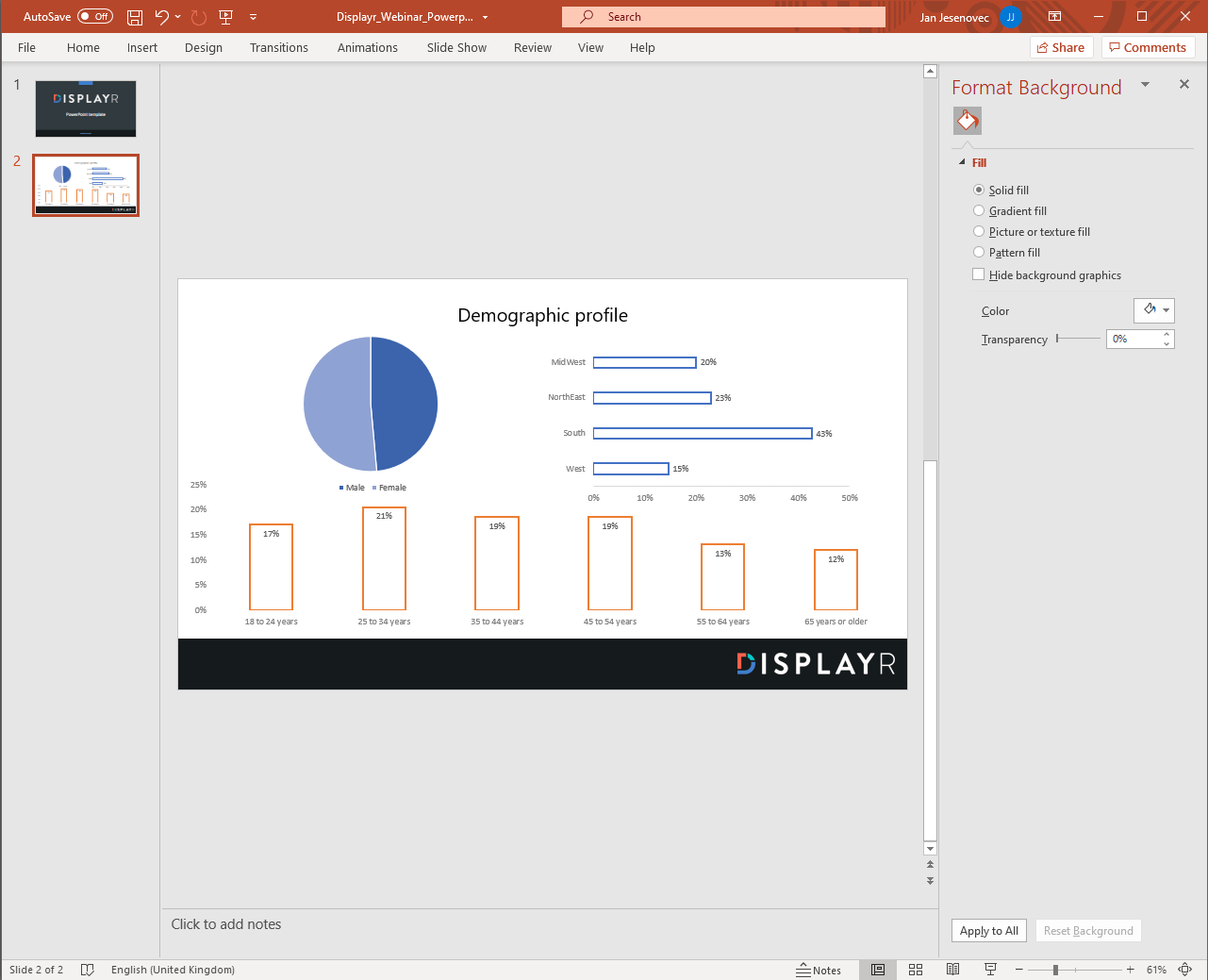
Task: Open Format Background pane options arrow
Action: [1145, 85]
